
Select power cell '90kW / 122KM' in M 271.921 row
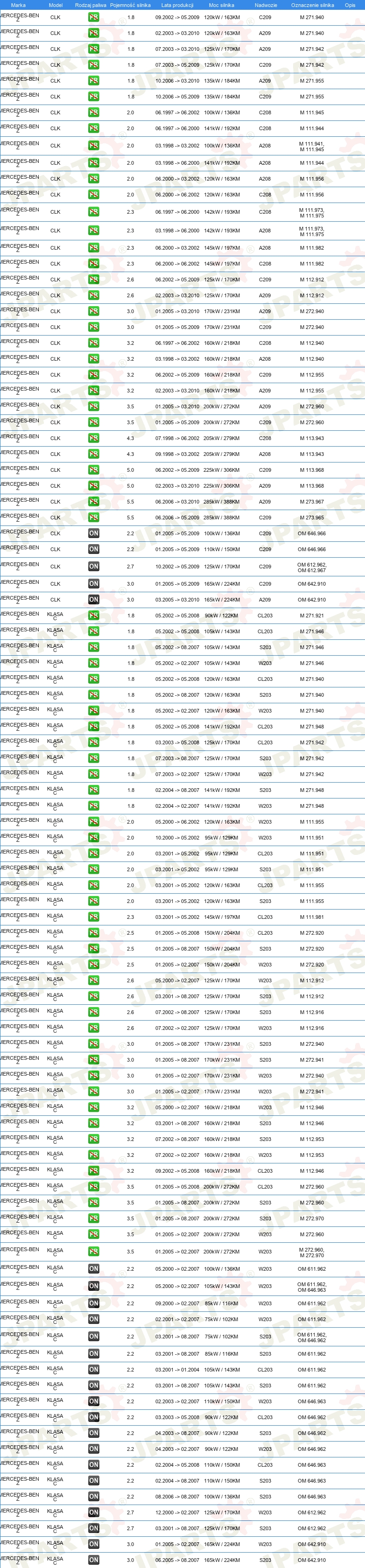pos(221,616)
